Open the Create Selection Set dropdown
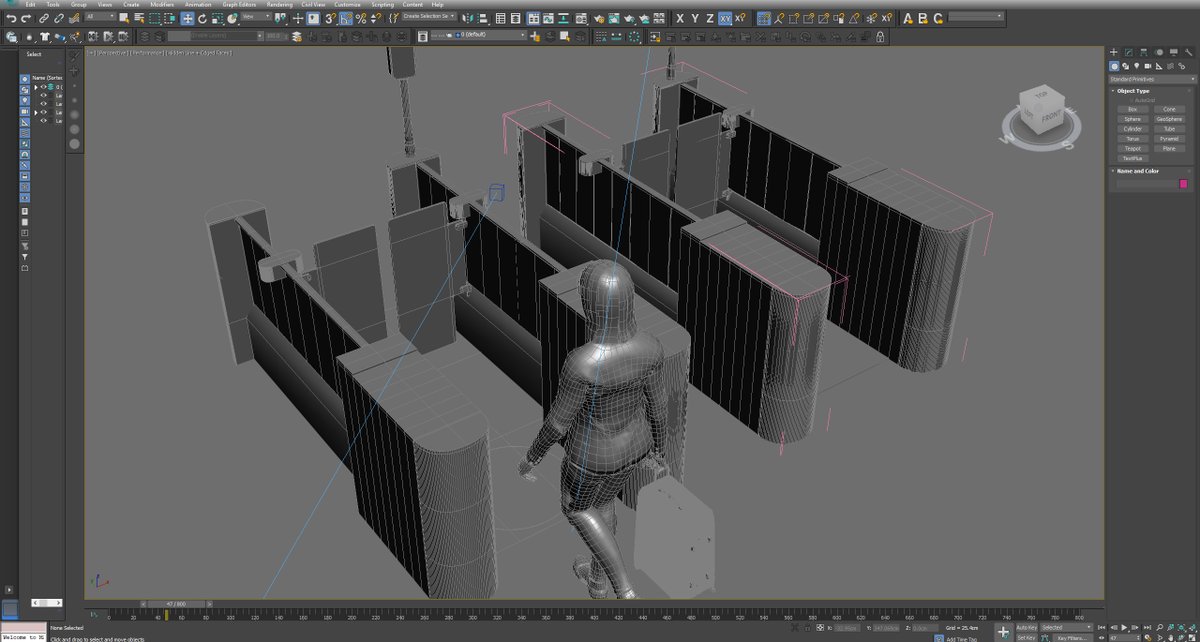The image size is (1200, 642). pyautogui.click(x=429, y=16)
